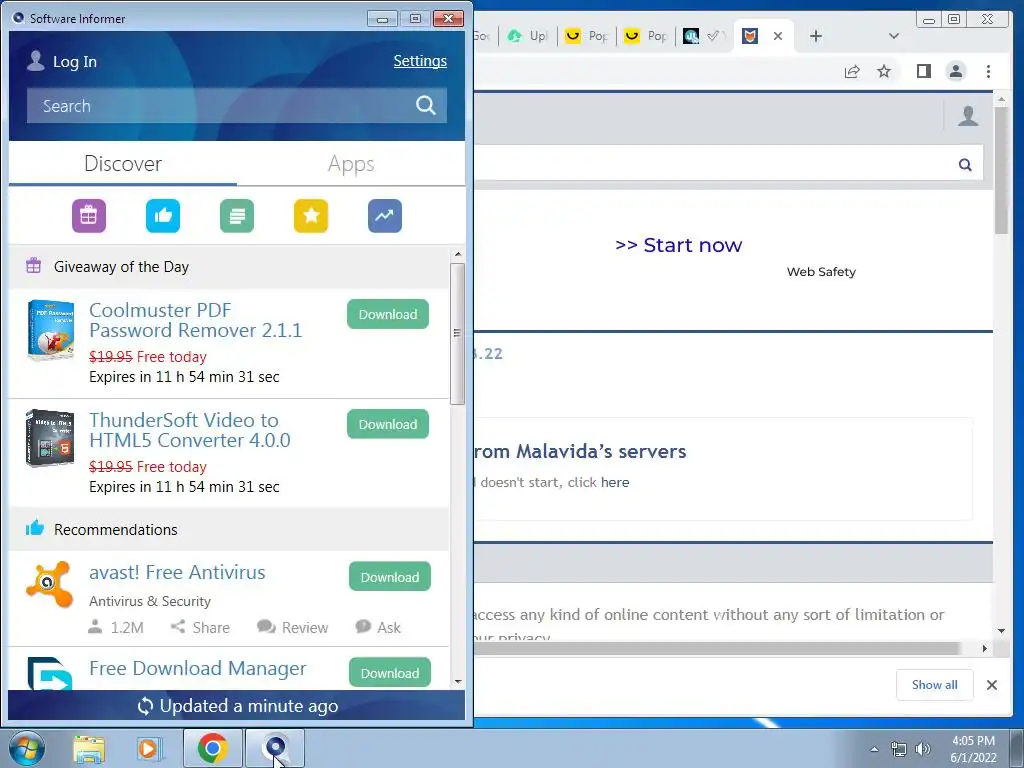Download ThunderSoft Video to HTML5 Converter

click(x=388, y=424)
